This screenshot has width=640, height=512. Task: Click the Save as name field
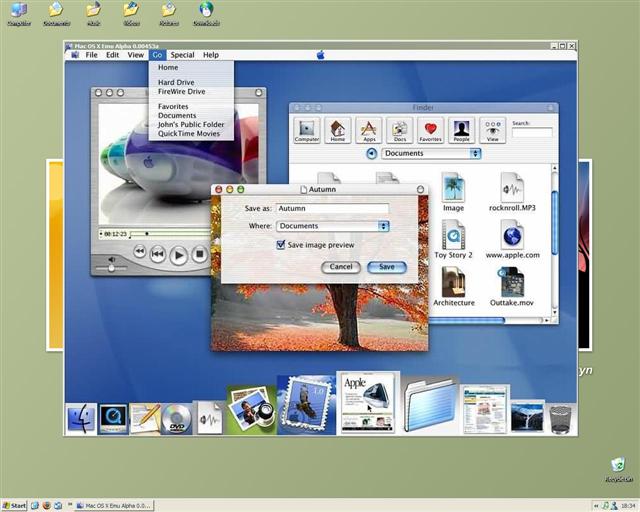(x=333, y=208)
